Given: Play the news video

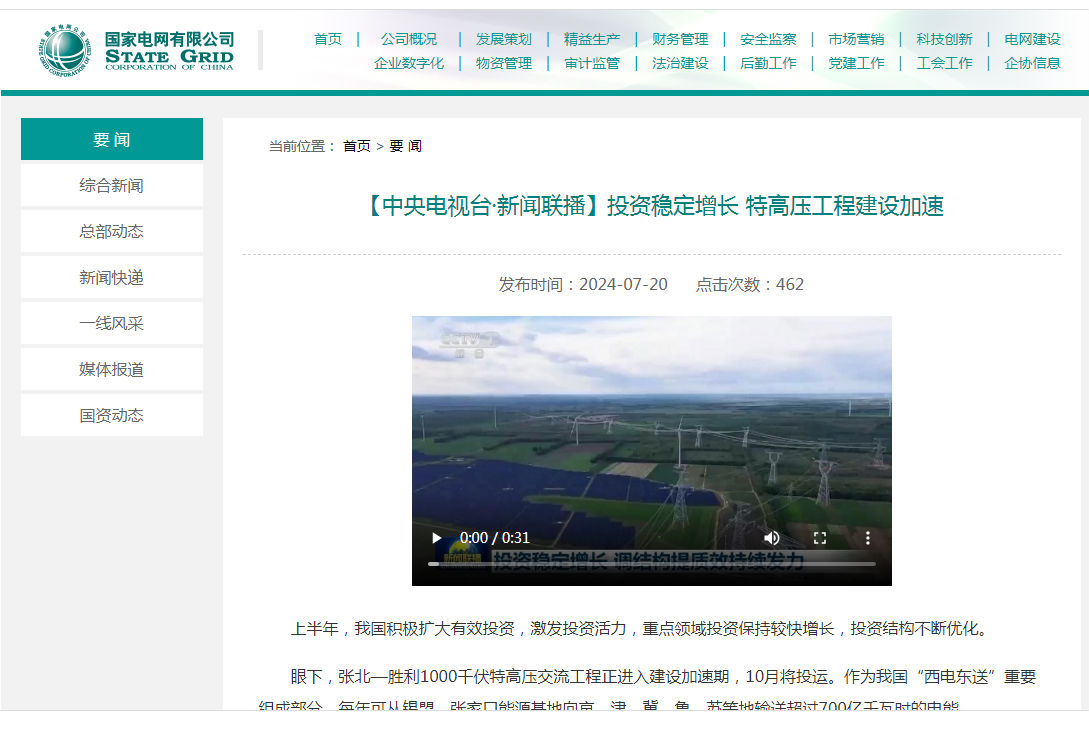Looking at the screenshot, I should click(437, 538).
